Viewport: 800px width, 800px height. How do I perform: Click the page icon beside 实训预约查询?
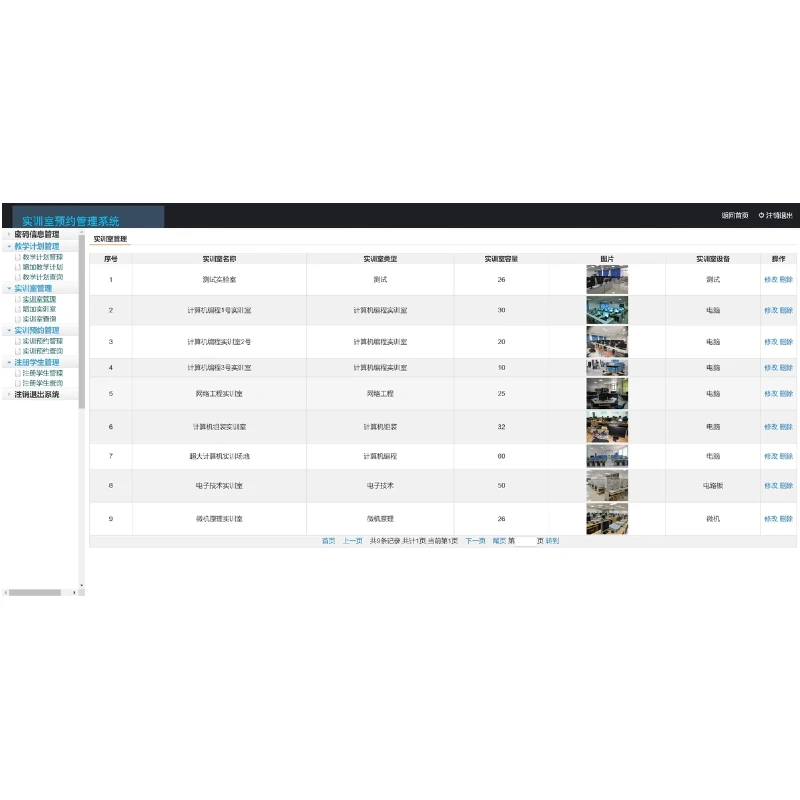18,352
